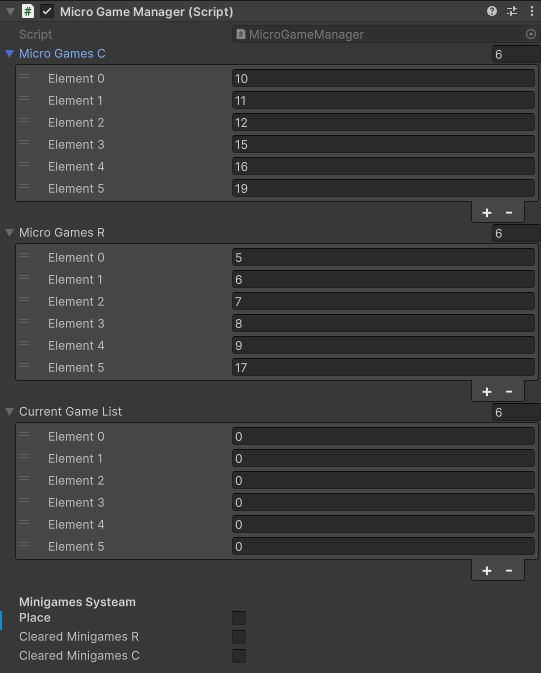Select the Micro Games C Element 5 value field
This screenshot has width=541, height=673.
tap(383, 189)
